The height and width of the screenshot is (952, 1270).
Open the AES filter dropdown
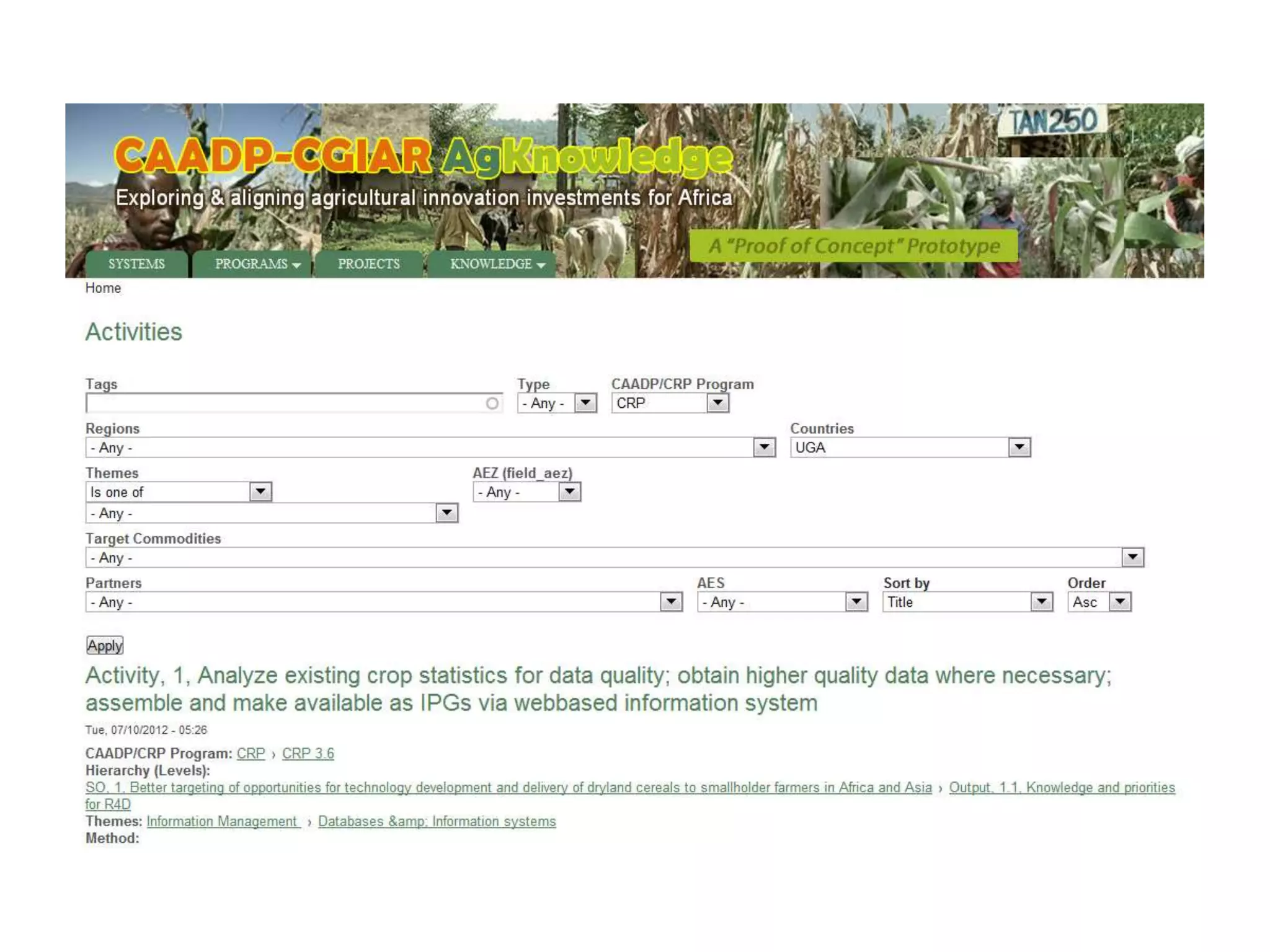point(782,602)
